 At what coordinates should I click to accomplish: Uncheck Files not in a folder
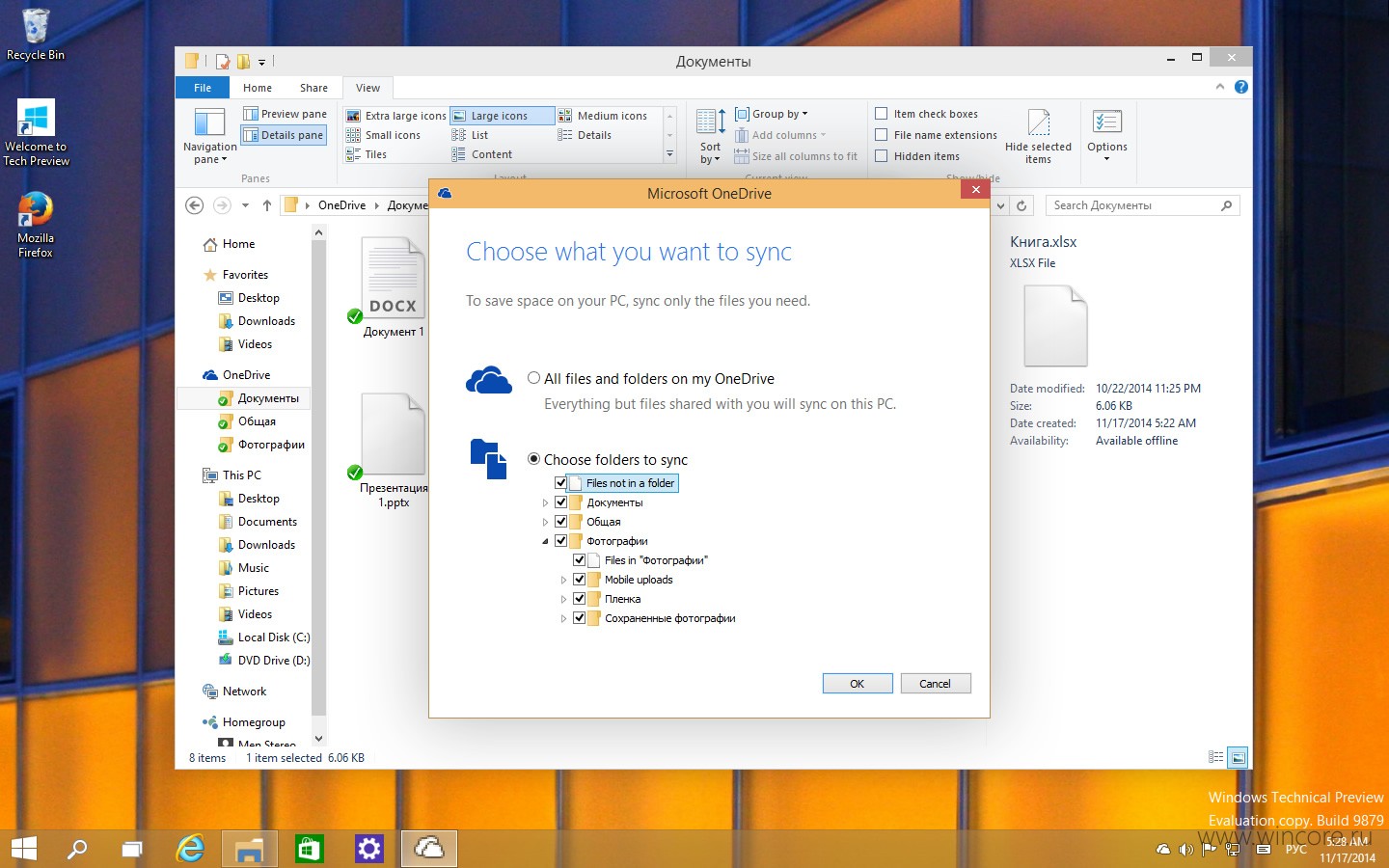pos(561,483)
